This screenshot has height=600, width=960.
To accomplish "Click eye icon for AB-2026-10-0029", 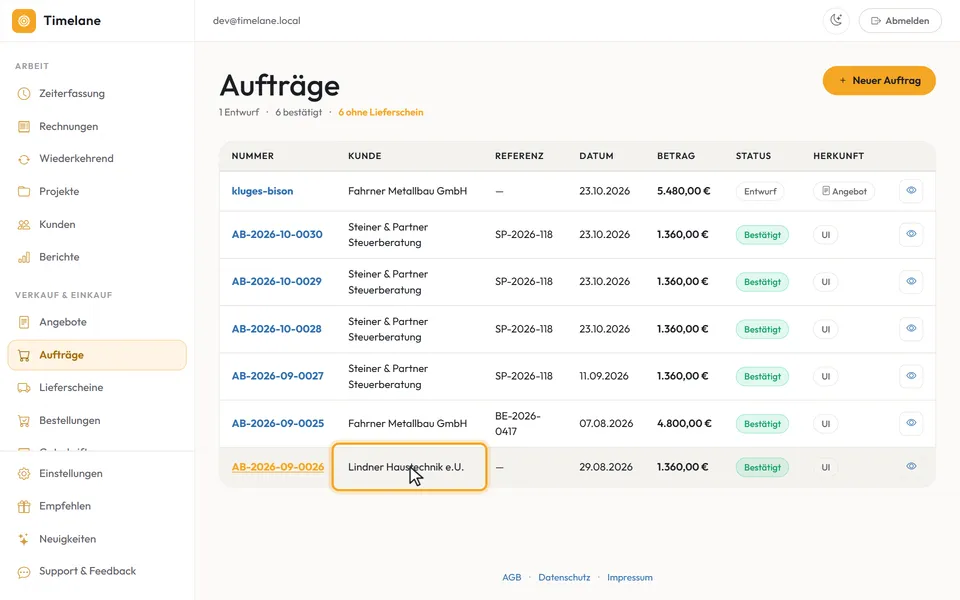I will point(911,281).
